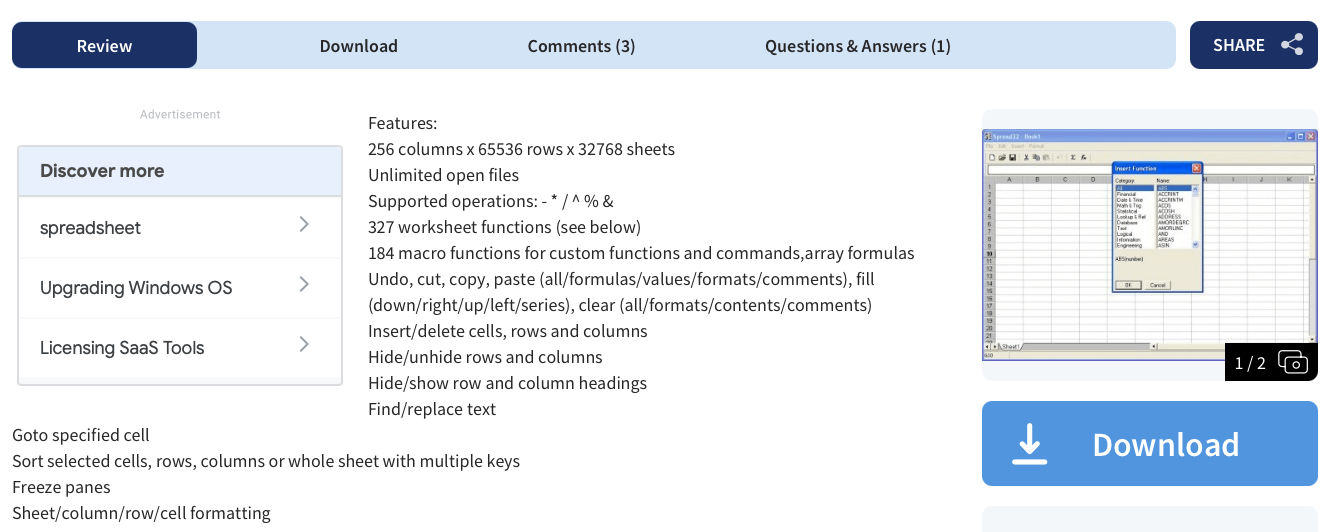
Task: Open the Licensing SaaS Tools chevron
Action: coord(304,345)
